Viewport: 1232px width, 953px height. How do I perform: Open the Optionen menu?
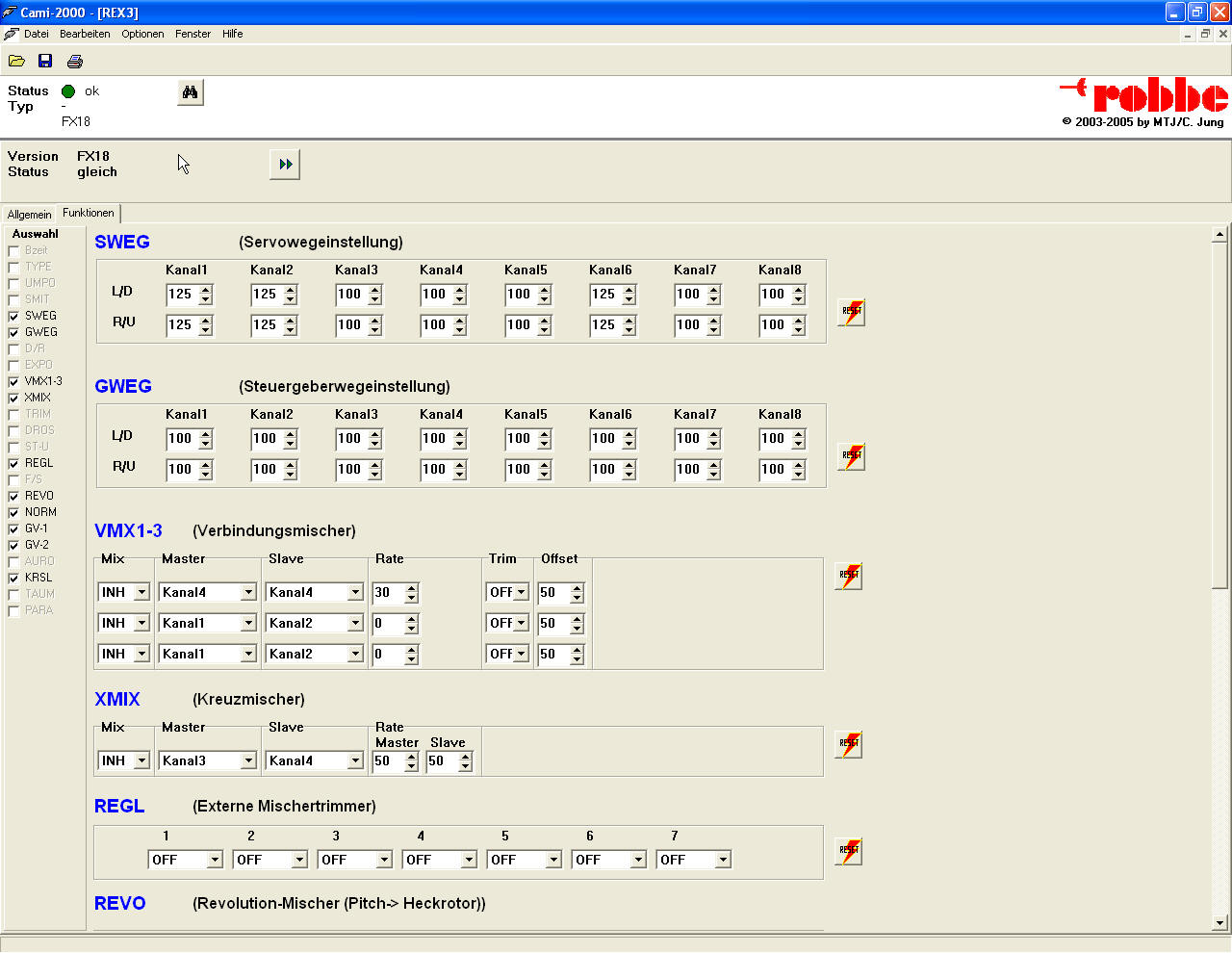coord(142,34)
